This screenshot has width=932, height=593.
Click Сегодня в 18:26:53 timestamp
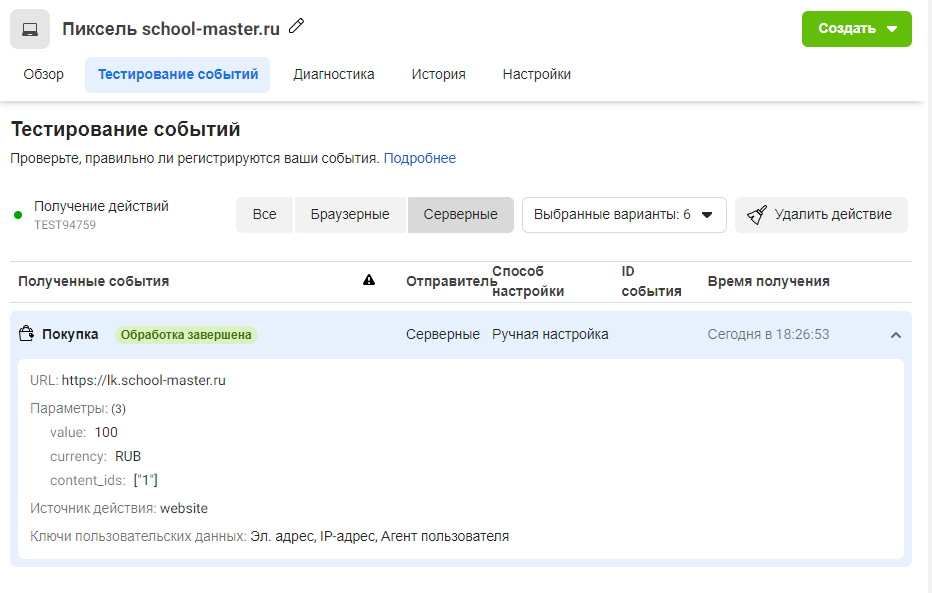[768, 334]
